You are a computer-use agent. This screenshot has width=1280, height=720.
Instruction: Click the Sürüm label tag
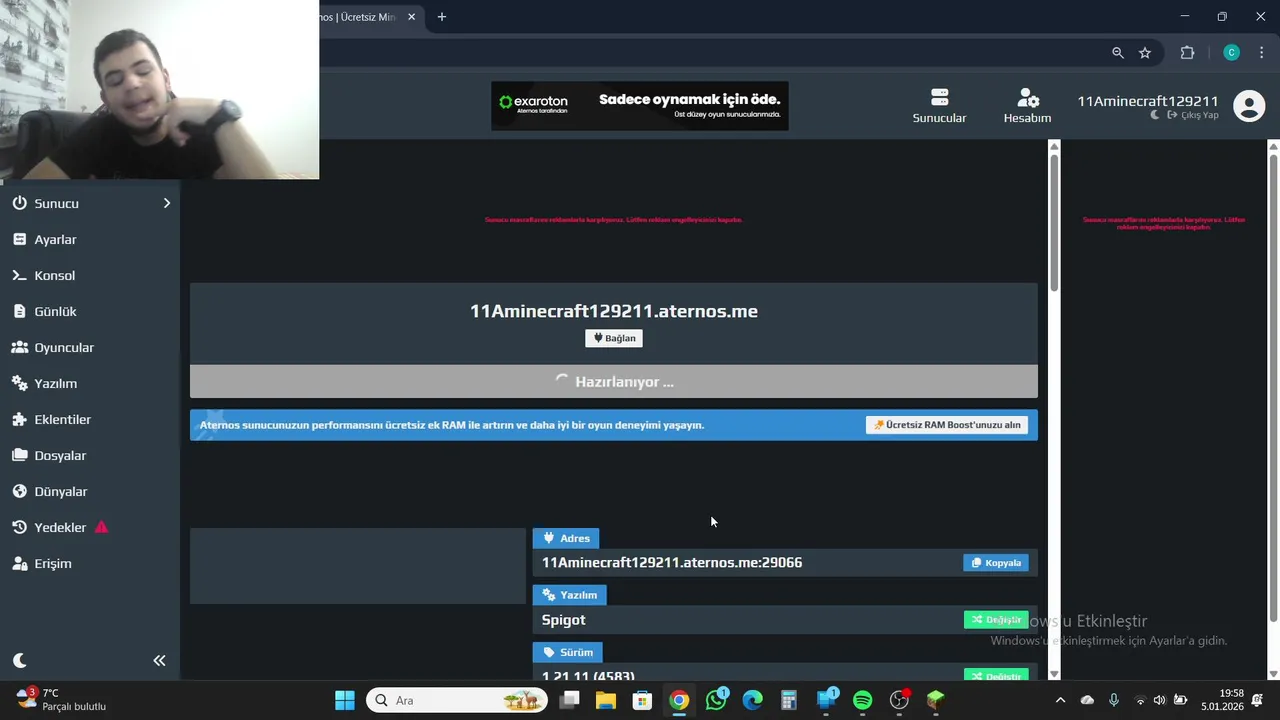pos(567,652)
